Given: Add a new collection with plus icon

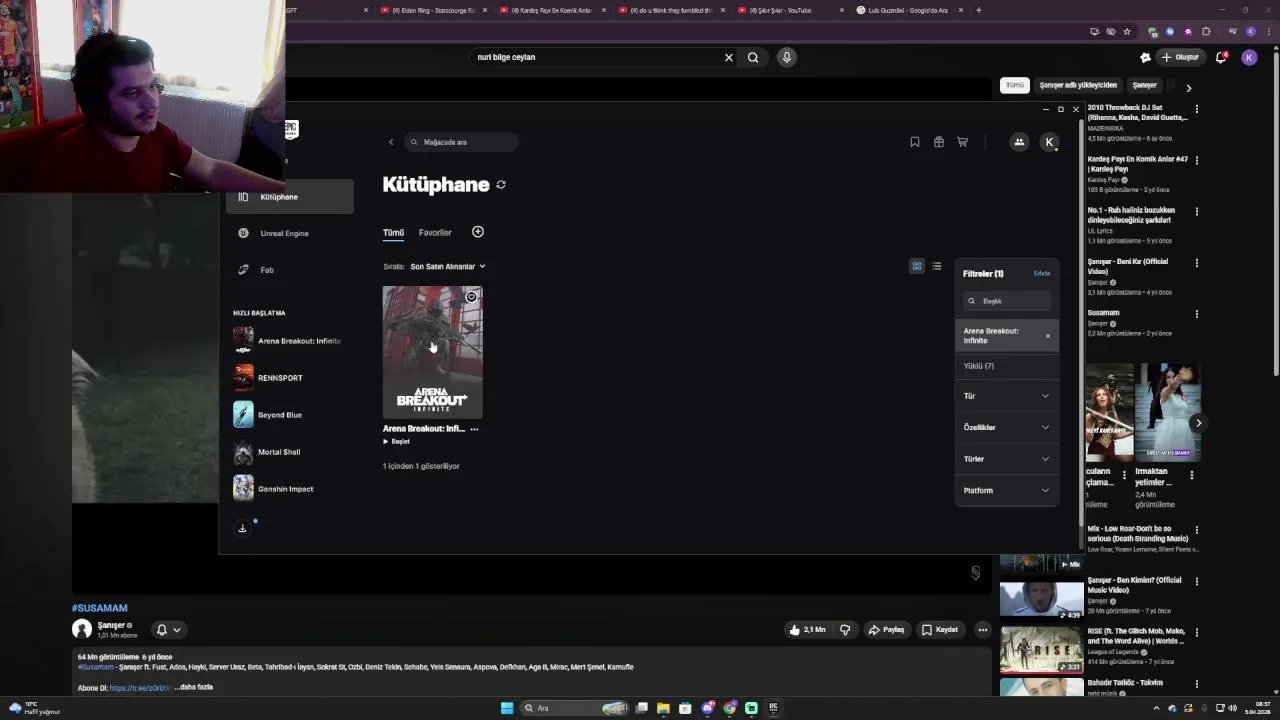Looking at the screenshot, I should [x=478, y=232].
